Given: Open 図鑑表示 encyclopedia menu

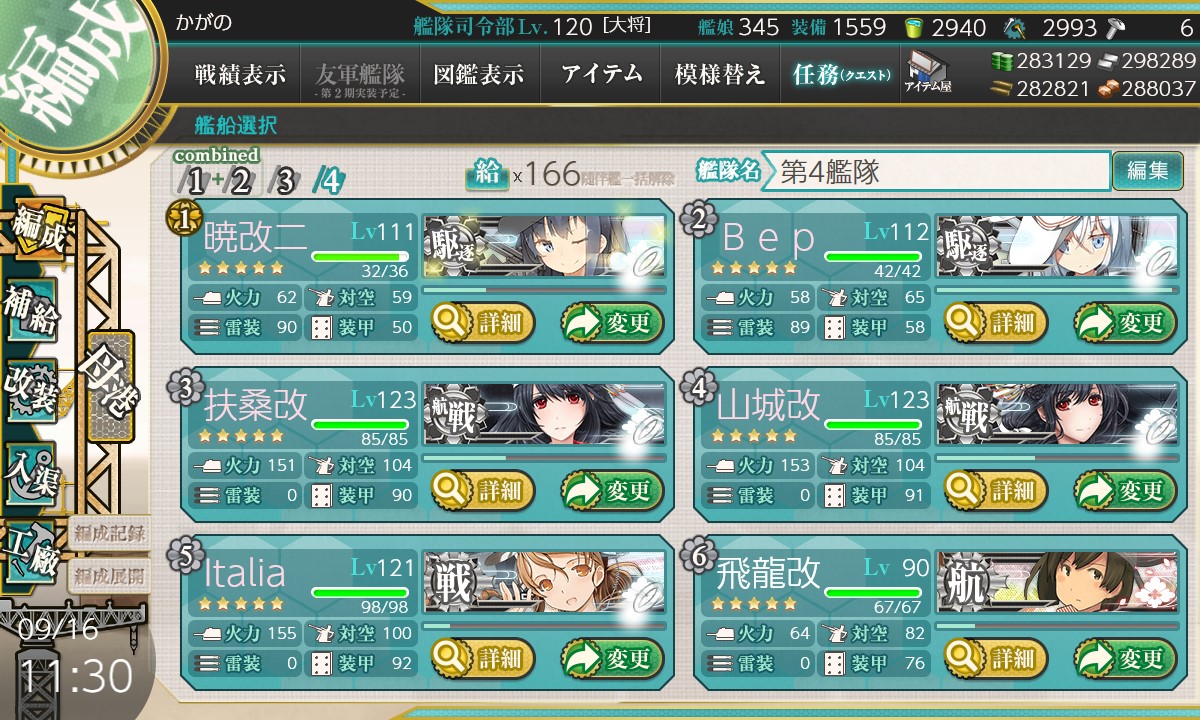Looking at the screenshot, I should (x=480, y=74).
